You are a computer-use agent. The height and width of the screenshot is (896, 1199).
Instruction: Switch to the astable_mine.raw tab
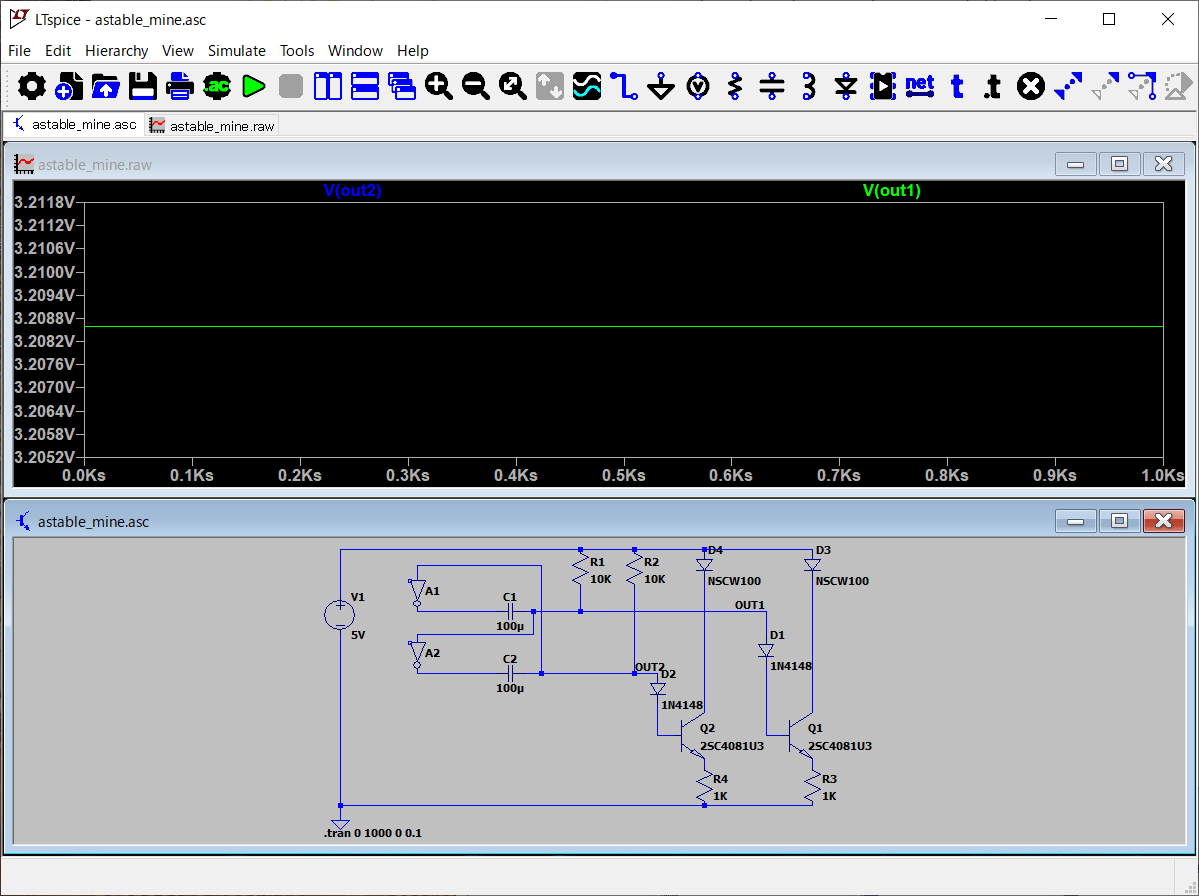point(212,126)
